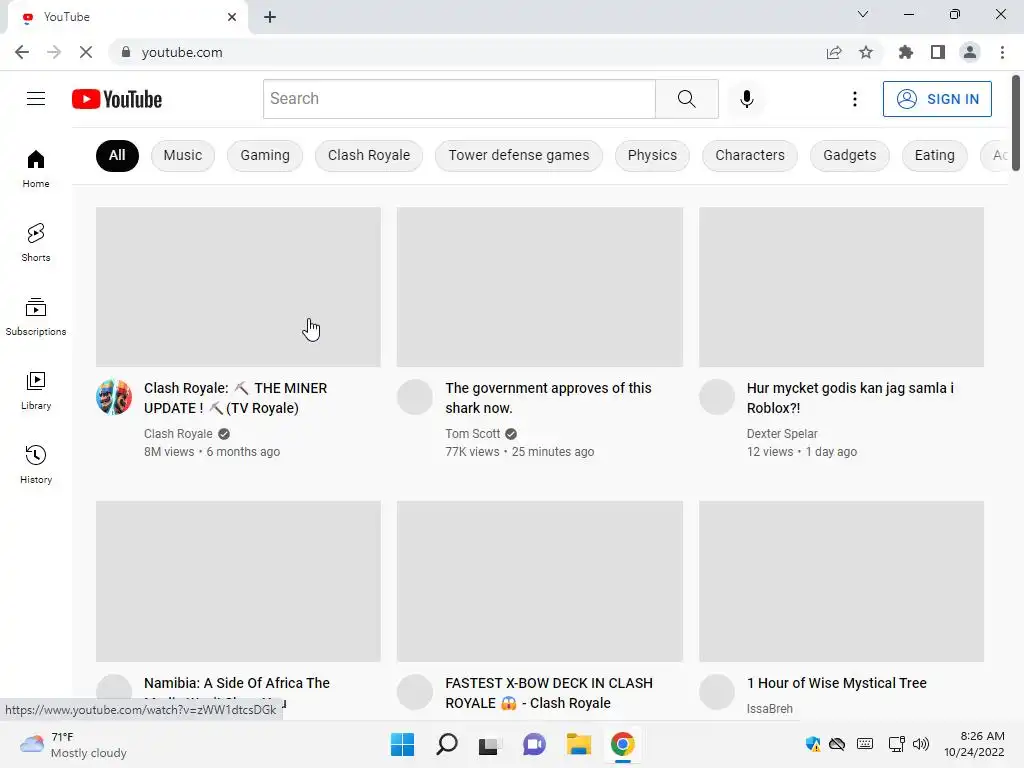Select the All filter chip
The width and height of the screenshot is (1024, 768).
[x=117, y=155]
